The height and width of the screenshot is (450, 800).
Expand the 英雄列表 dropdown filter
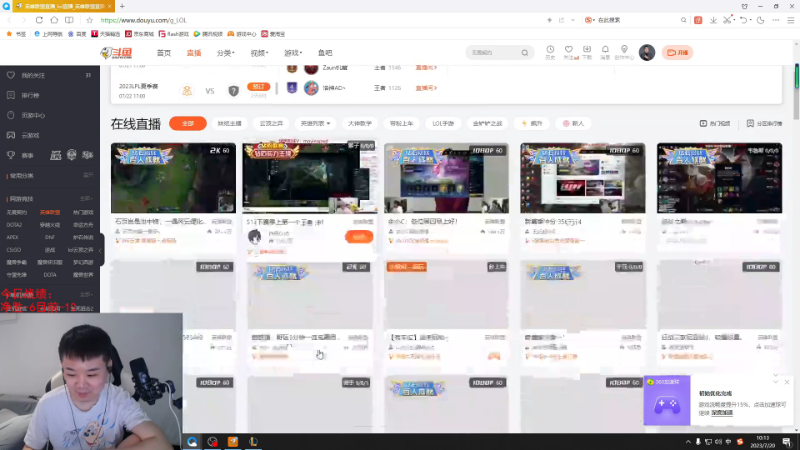click(315, 123)
